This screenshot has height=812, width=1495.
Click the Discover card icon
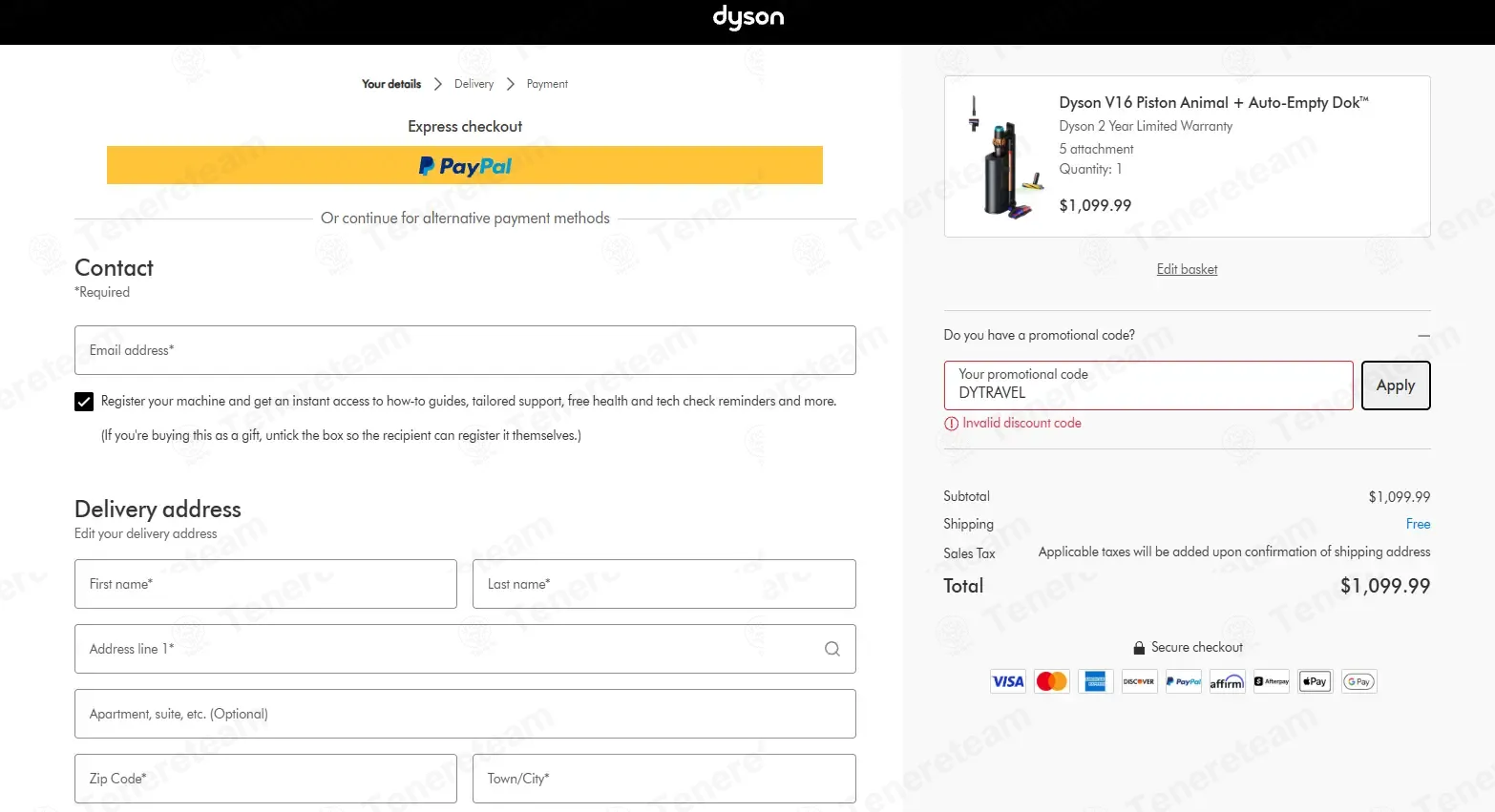coord(1139,681)
